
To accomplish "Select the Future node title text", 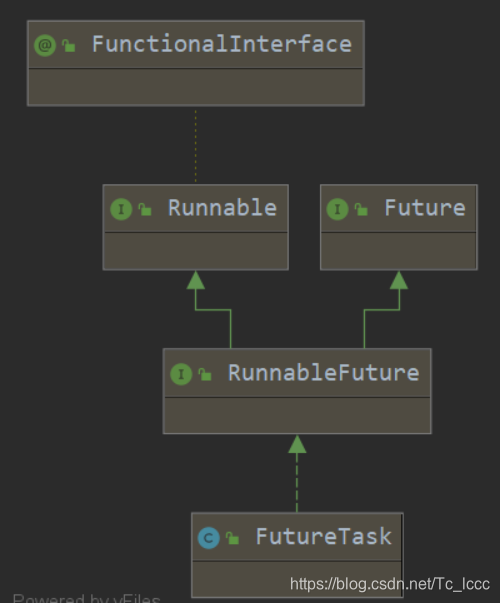I will [425, 208].
